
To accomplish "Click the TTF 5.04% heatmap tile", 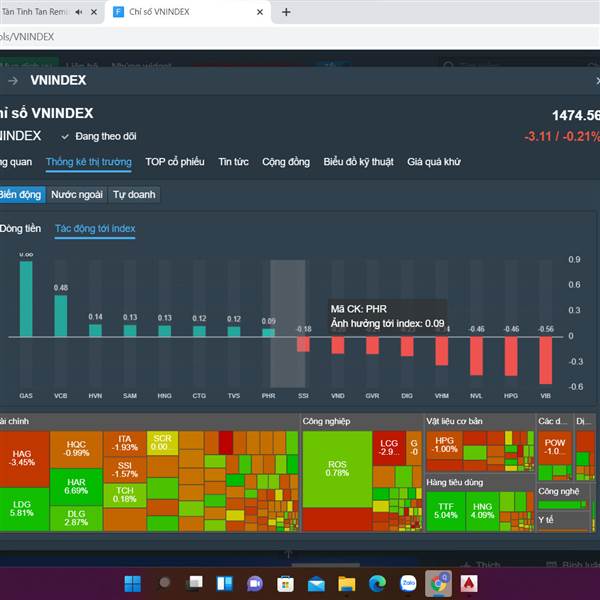I will pos(446,512).
